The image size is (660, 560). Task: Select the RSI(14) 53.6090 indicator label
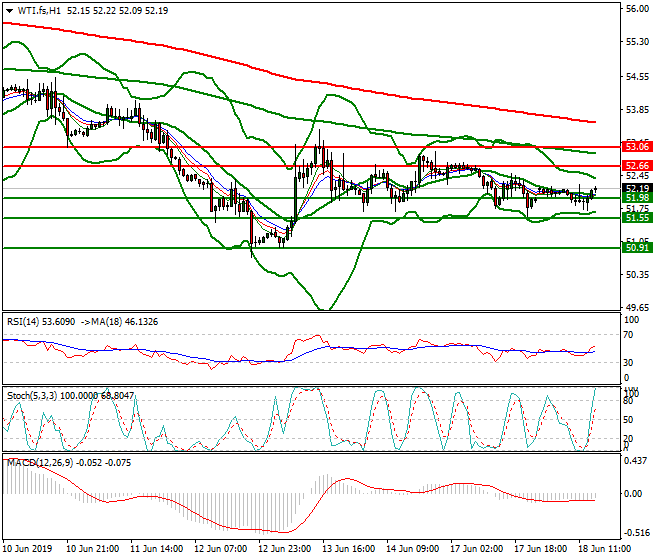coord(41,322)
